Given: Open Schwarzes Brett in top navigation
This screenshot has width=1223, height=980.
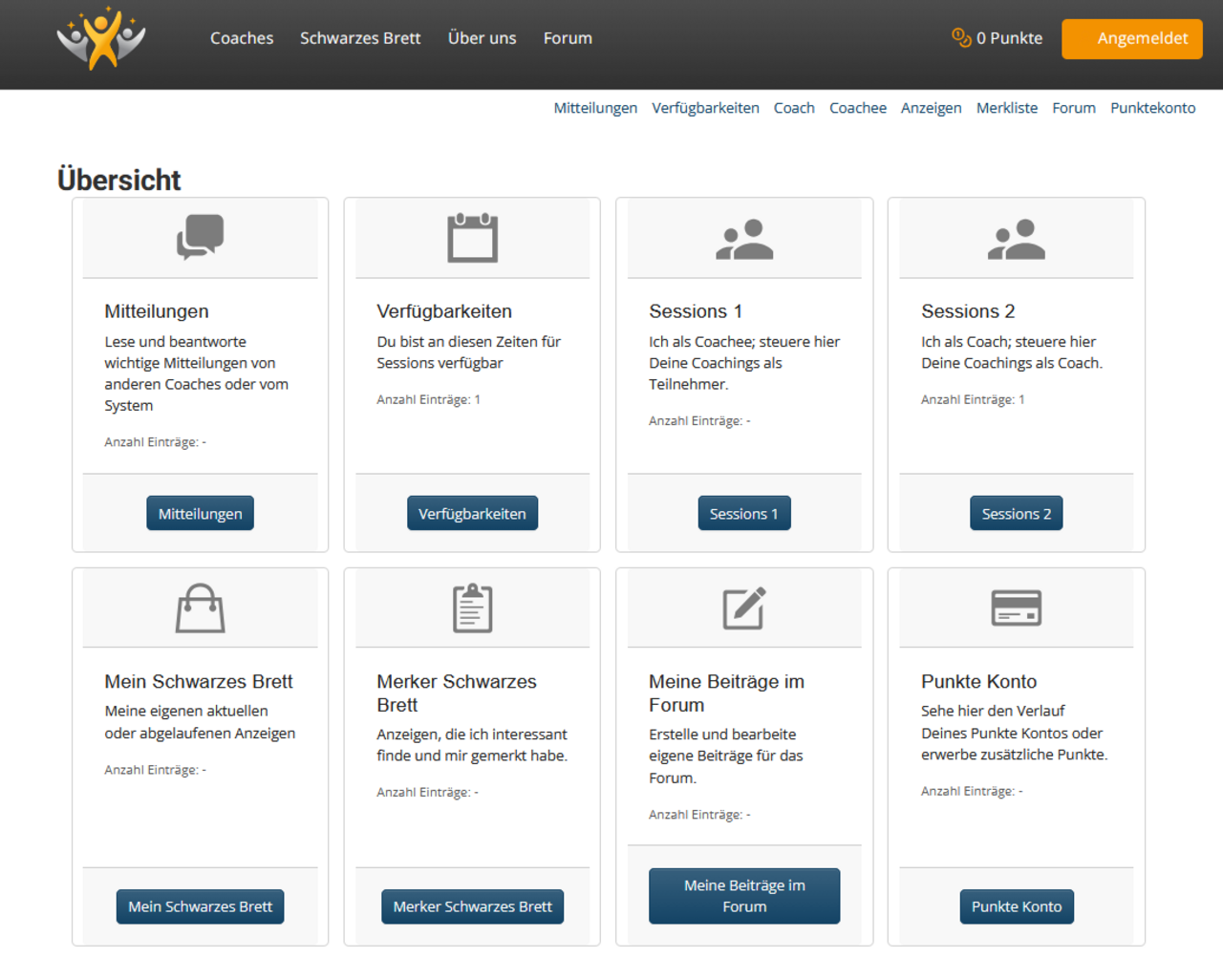Looking at the screenshot, I should 360,38.
